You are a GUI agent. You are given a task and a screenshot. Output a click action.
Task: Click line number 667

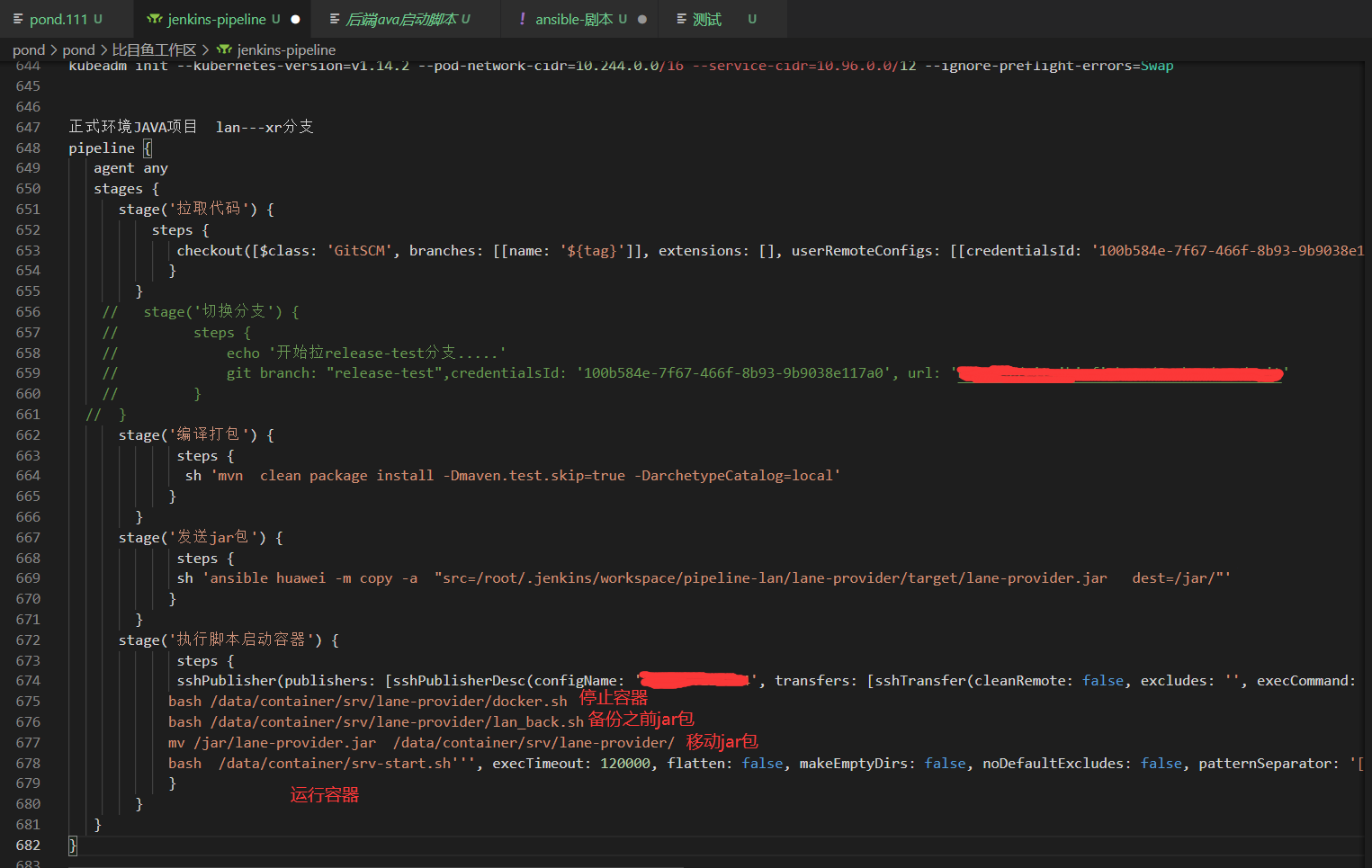(x=28, y=537)
